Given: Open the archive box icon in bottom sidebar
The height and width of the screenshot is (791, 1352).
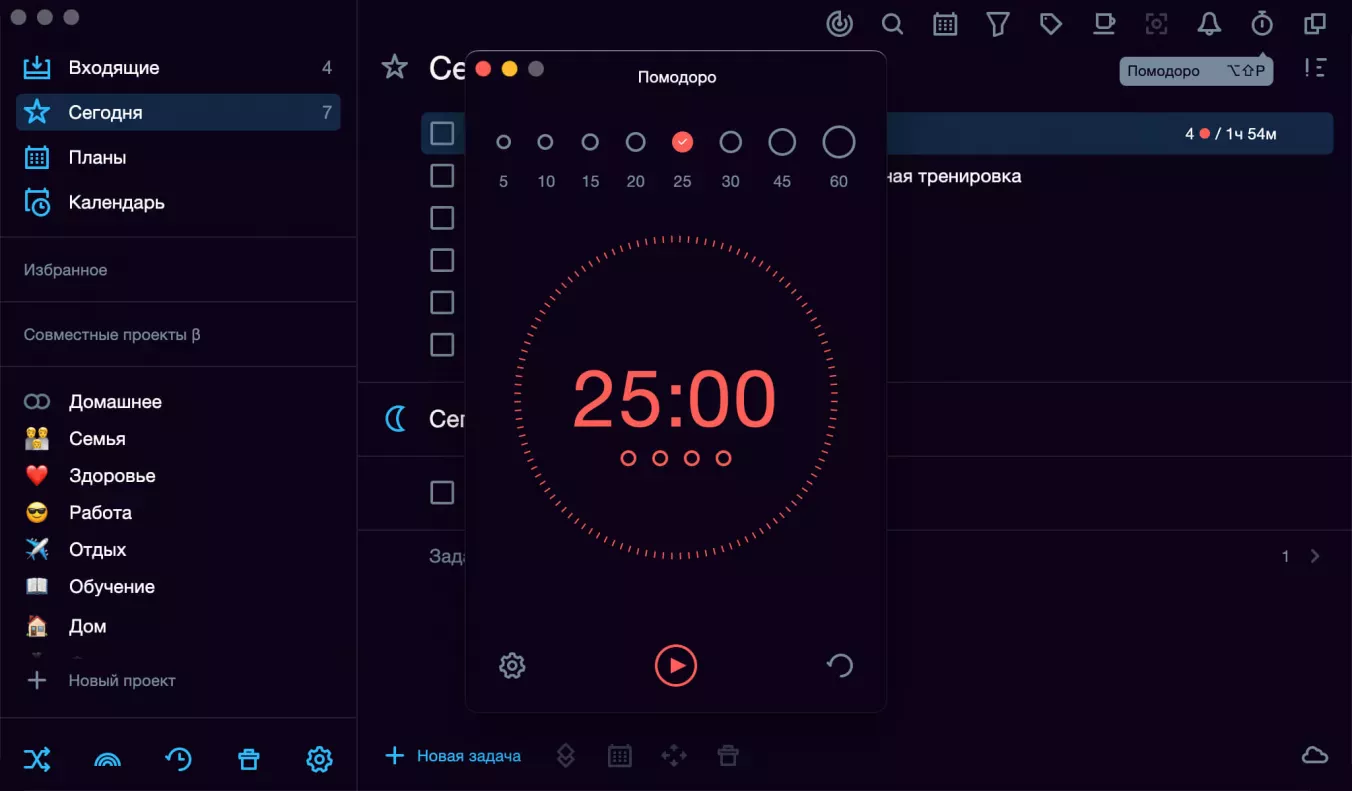Looking at the screenshot, I should [249, 760].
